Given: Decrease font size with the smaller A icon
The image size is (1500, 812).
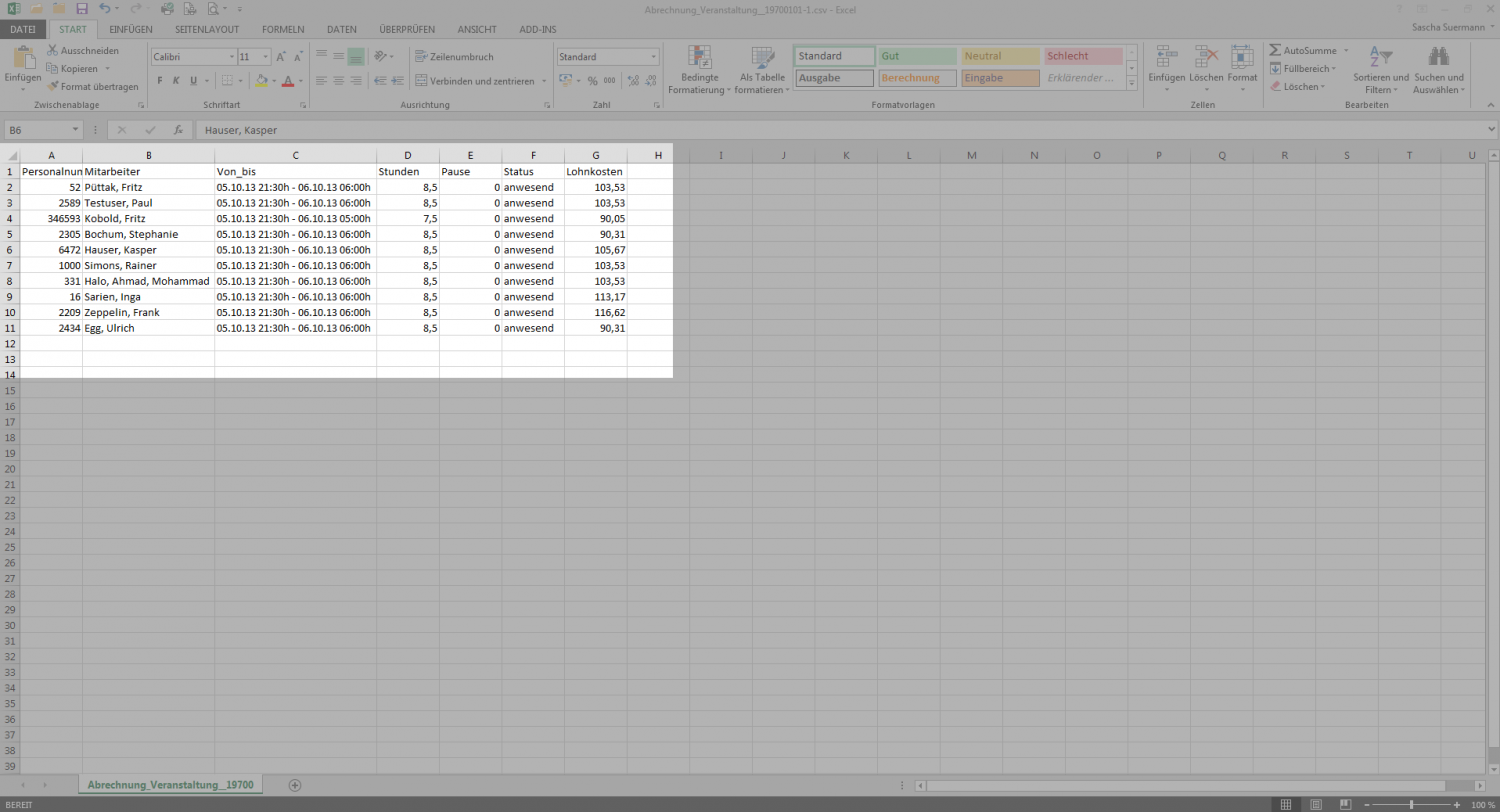Looking at the screenshot, I should [299, 57].
